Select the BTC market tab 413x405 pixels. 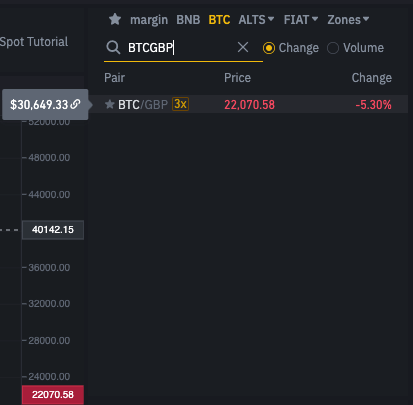[x=219, y=20]
